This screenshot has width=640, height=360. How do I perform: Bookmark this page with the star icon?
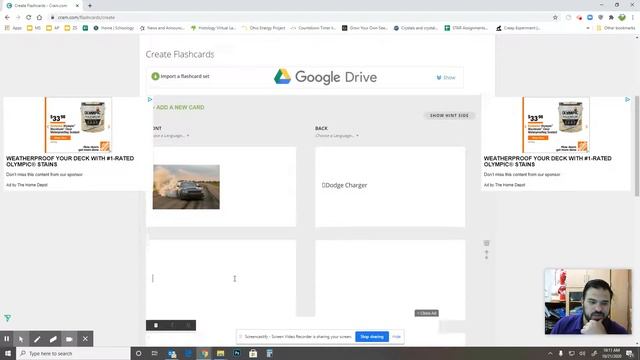555,17
